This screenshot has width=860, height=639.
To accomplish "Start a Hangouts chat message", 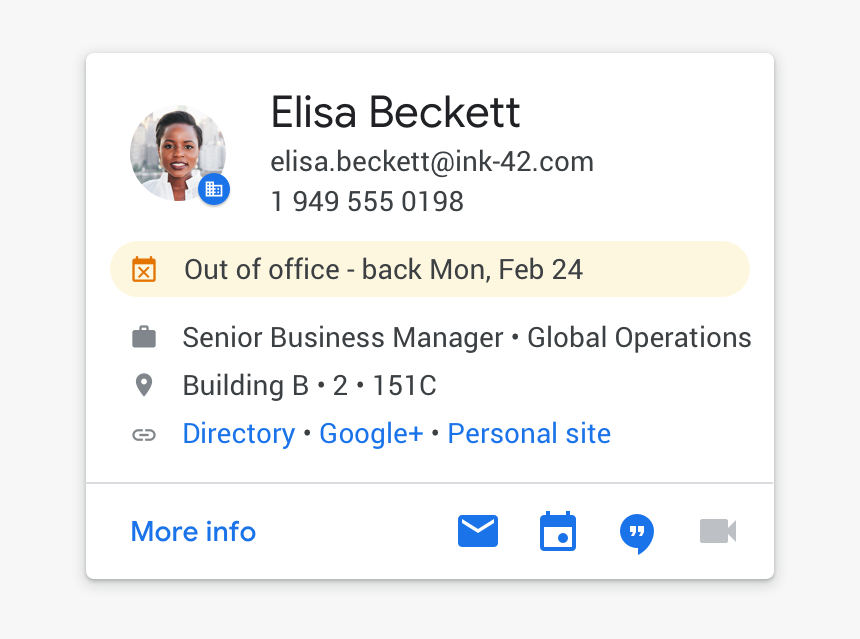I will click(637, 533).
